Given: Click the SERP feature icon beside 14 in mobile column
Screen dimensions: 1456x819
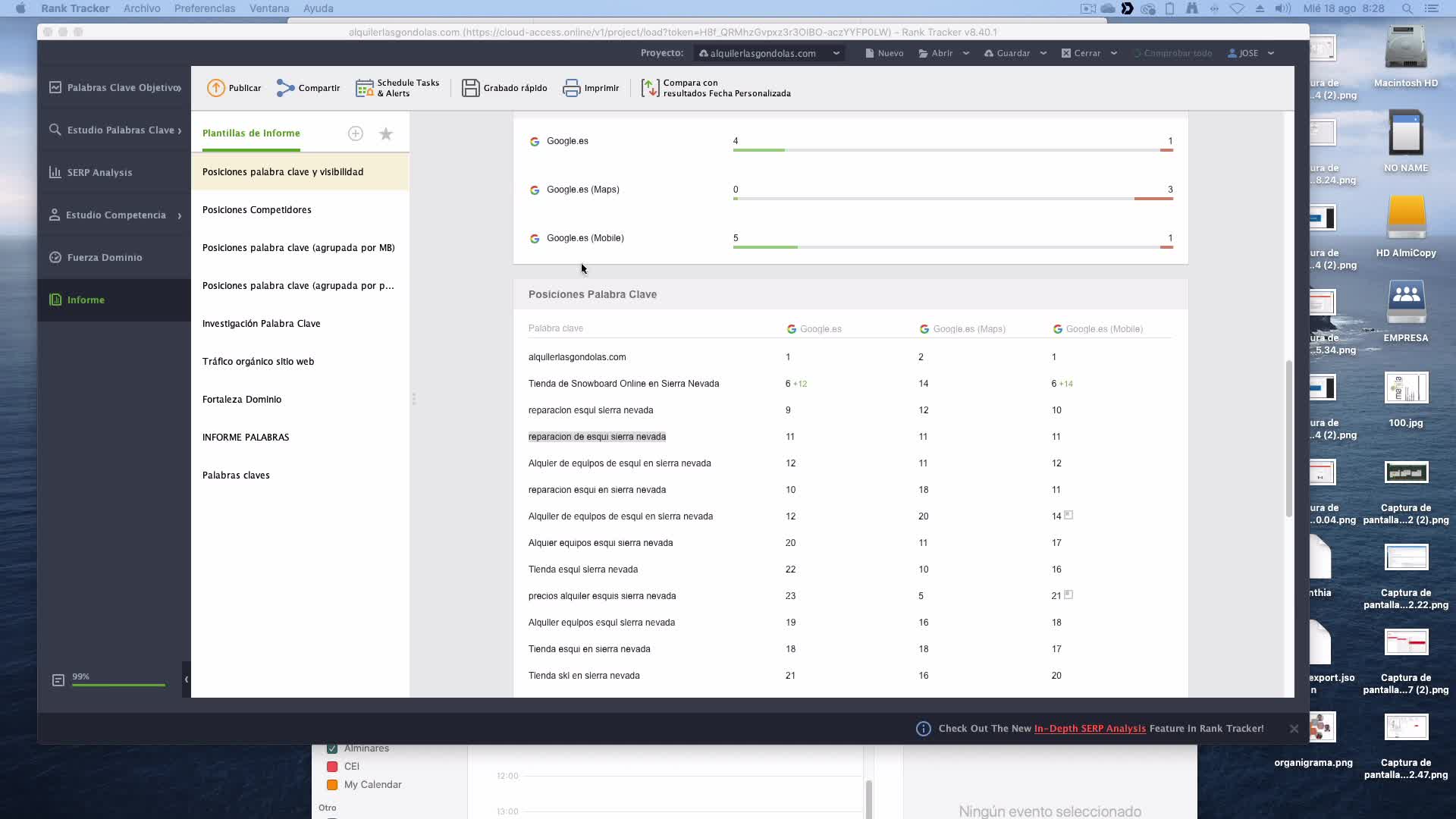Looking at the screenshot, I should click(x=1068, y=515).
